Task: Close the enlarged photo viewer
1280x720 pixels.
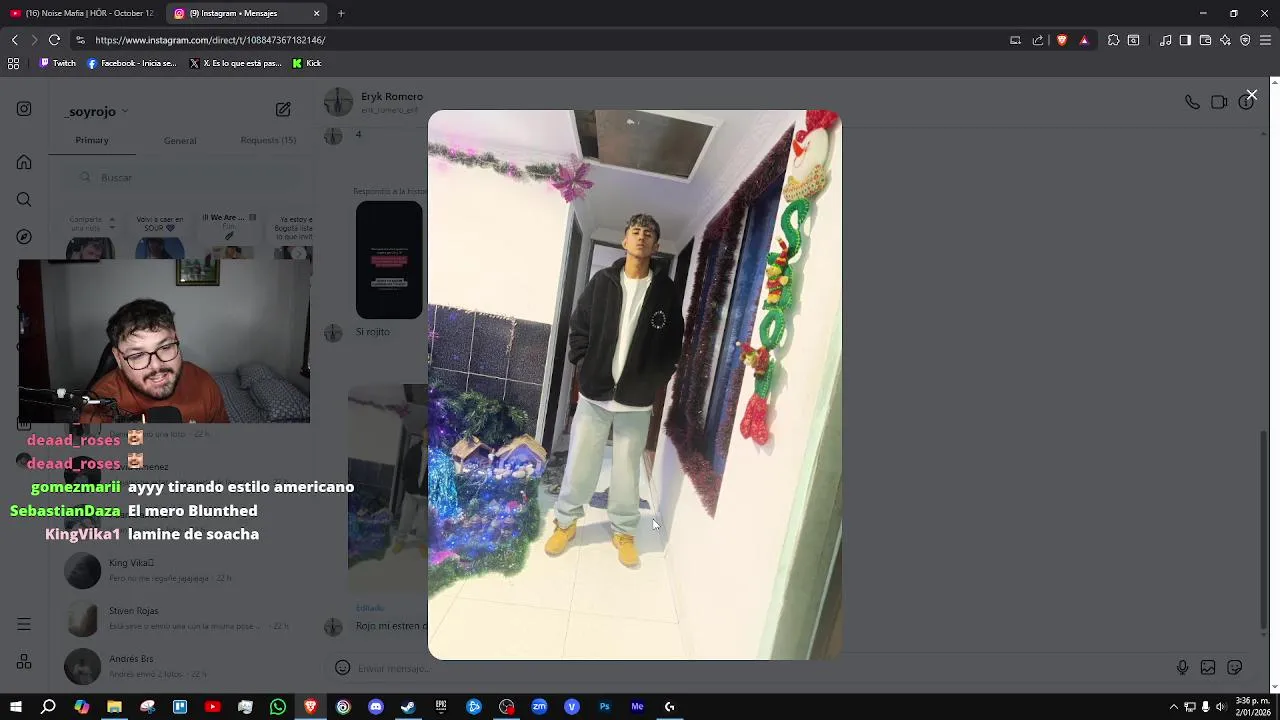Action: pos(1251,95)
